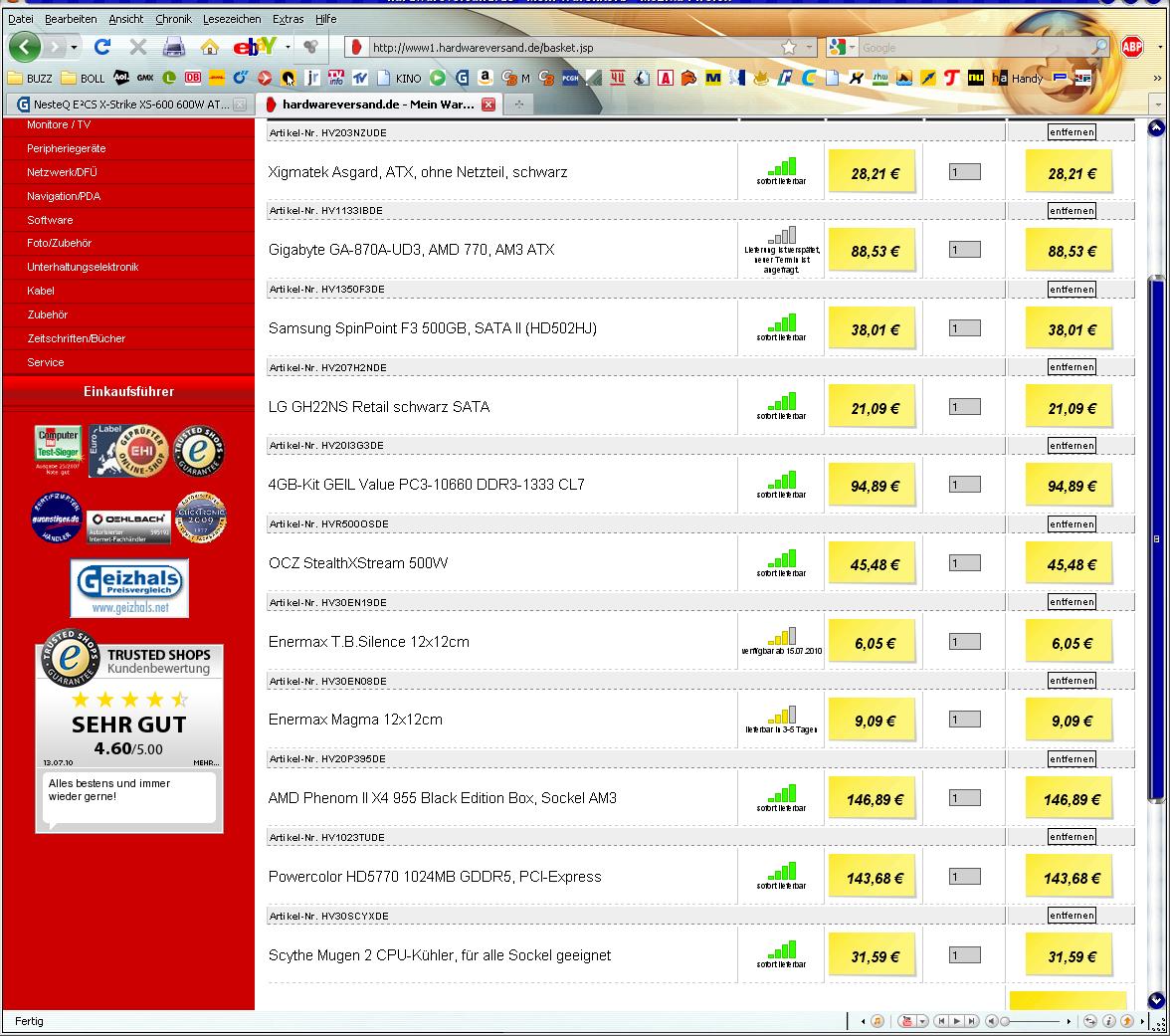Click the Geizhals Preisvergleich logo
This screenshot has width=1170, height=1036.
tap(129, 589)
